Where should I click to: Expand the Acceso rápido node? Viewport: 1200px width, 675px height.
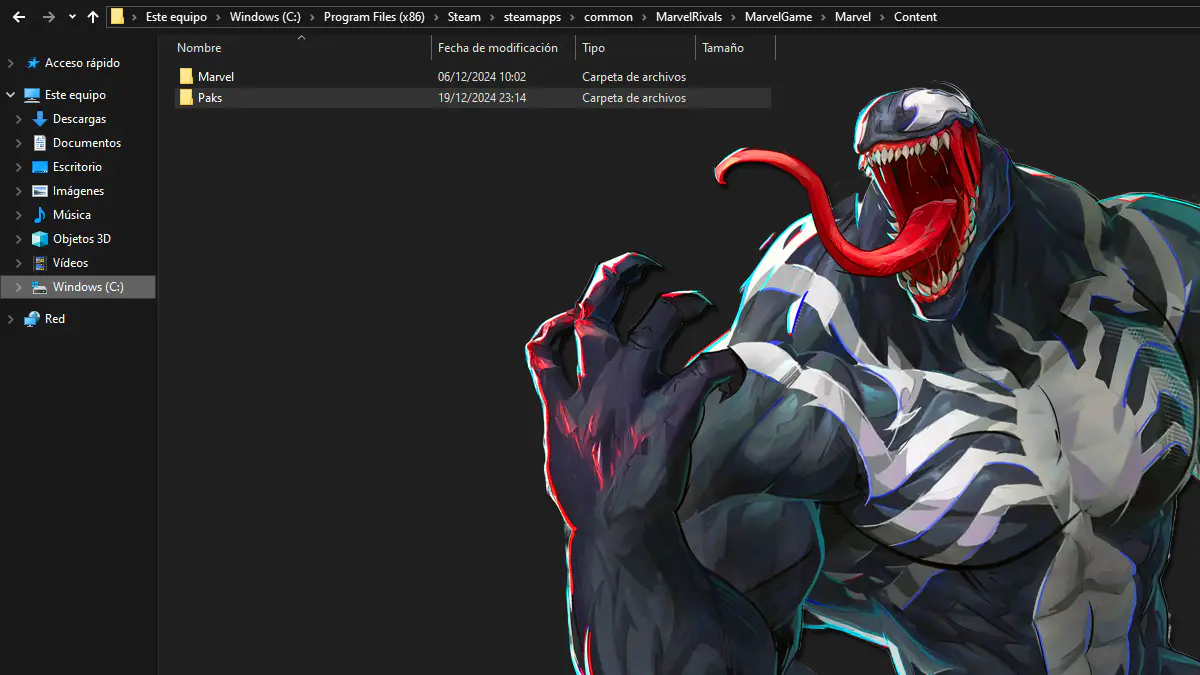[11, 63]
